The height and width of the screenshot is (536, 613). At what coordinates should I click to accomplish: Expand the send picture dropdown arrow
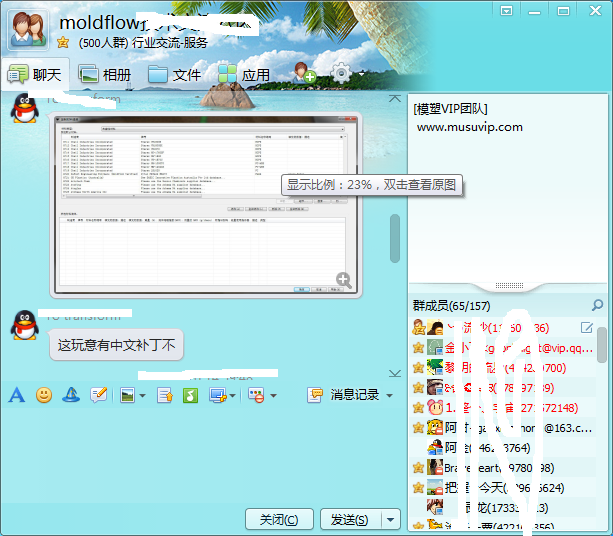pos(143,396)
